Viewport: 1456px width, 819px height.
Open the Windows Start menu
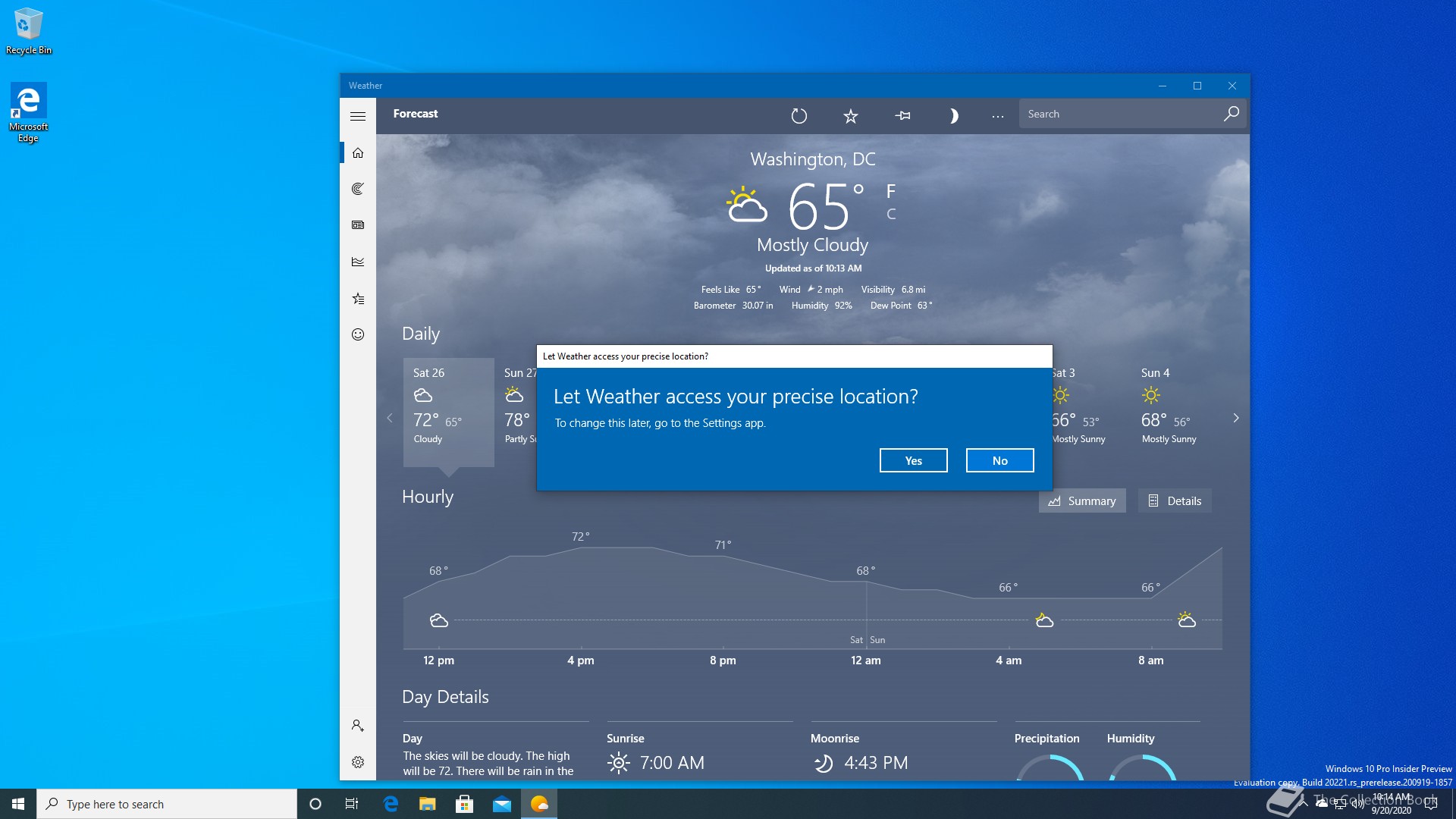[18, 804]
